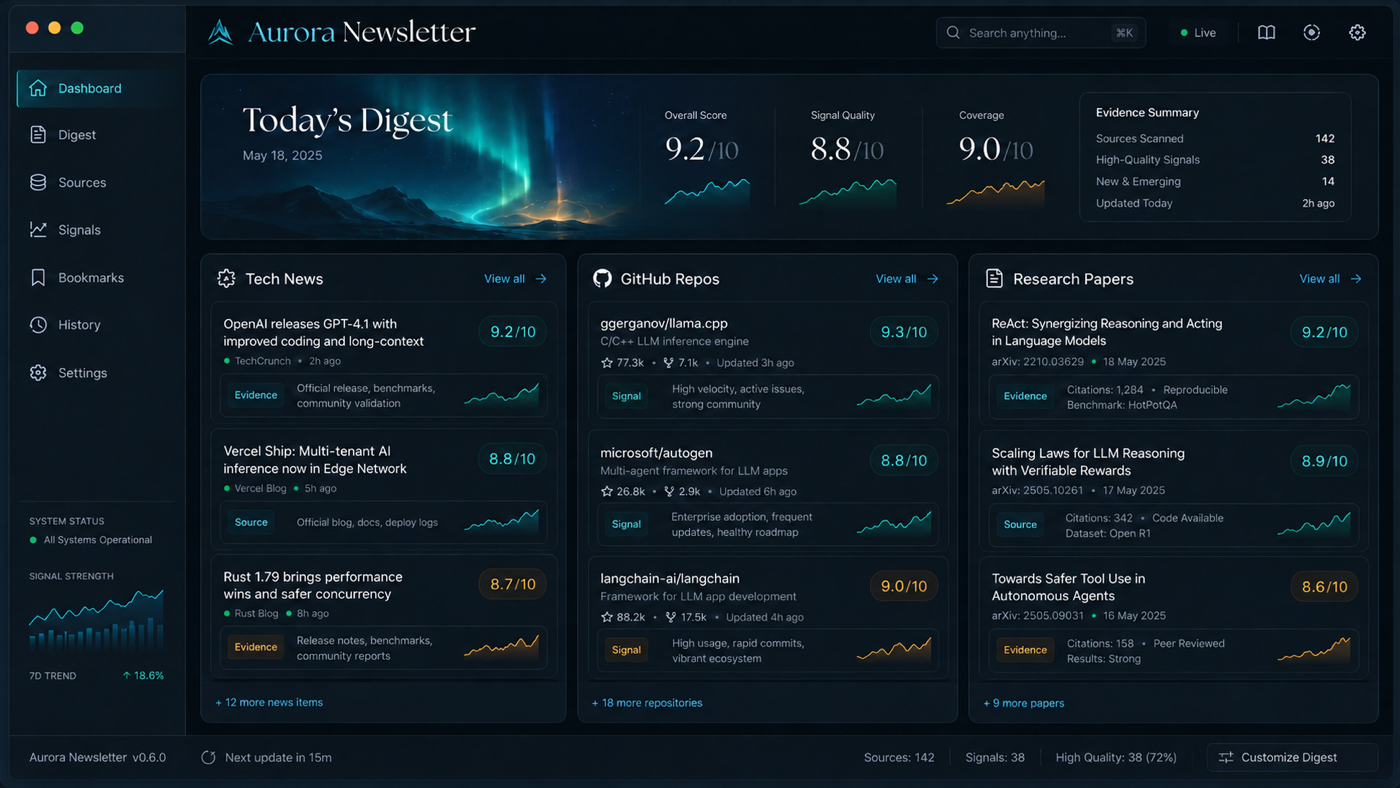
Task: Click View all in GitHub Repos
Action: pyautogui.click(x=907, y=279)
